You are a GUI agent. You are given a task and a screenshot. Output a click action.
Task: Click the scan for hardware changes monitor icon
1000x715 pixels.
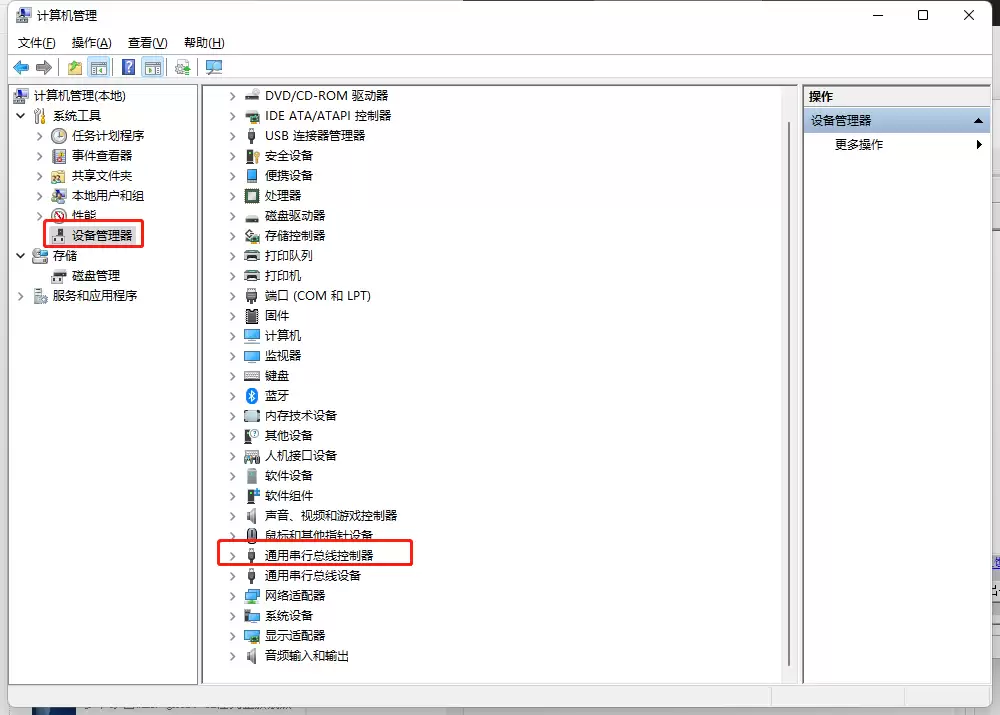[x=213, y=67]
